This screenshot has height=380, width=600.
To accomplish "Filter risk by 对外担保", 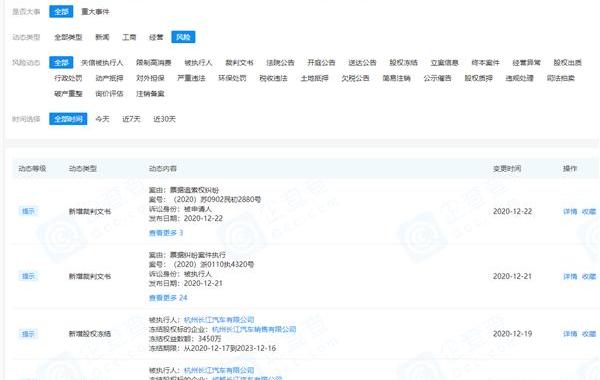I will click(x=150, y=78).
